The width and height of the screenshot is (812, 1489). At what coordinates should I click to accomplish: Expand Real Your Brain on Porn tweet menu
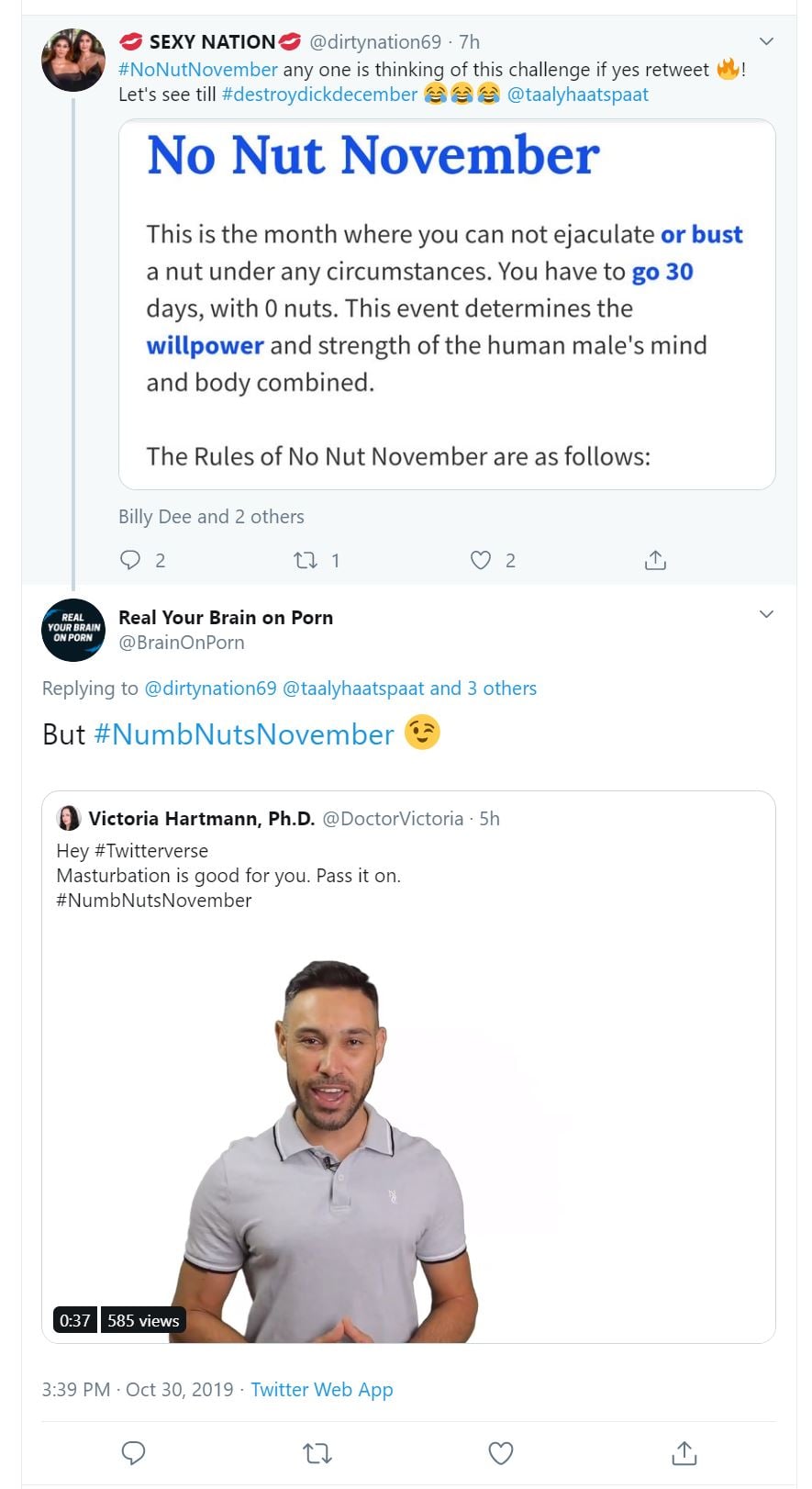pyautogui.click(x=767, y=614)
